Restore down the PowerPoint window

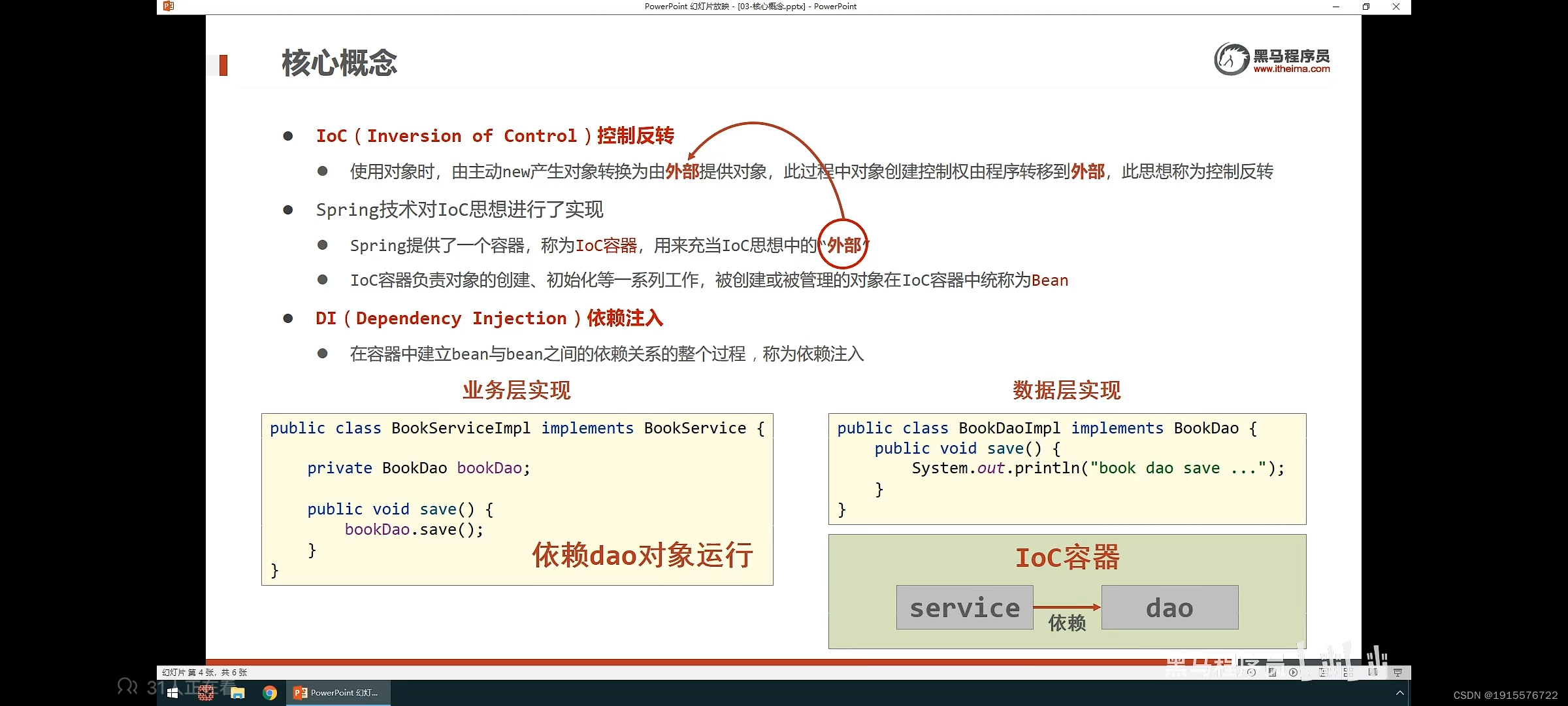click(x=1366, y=7)
